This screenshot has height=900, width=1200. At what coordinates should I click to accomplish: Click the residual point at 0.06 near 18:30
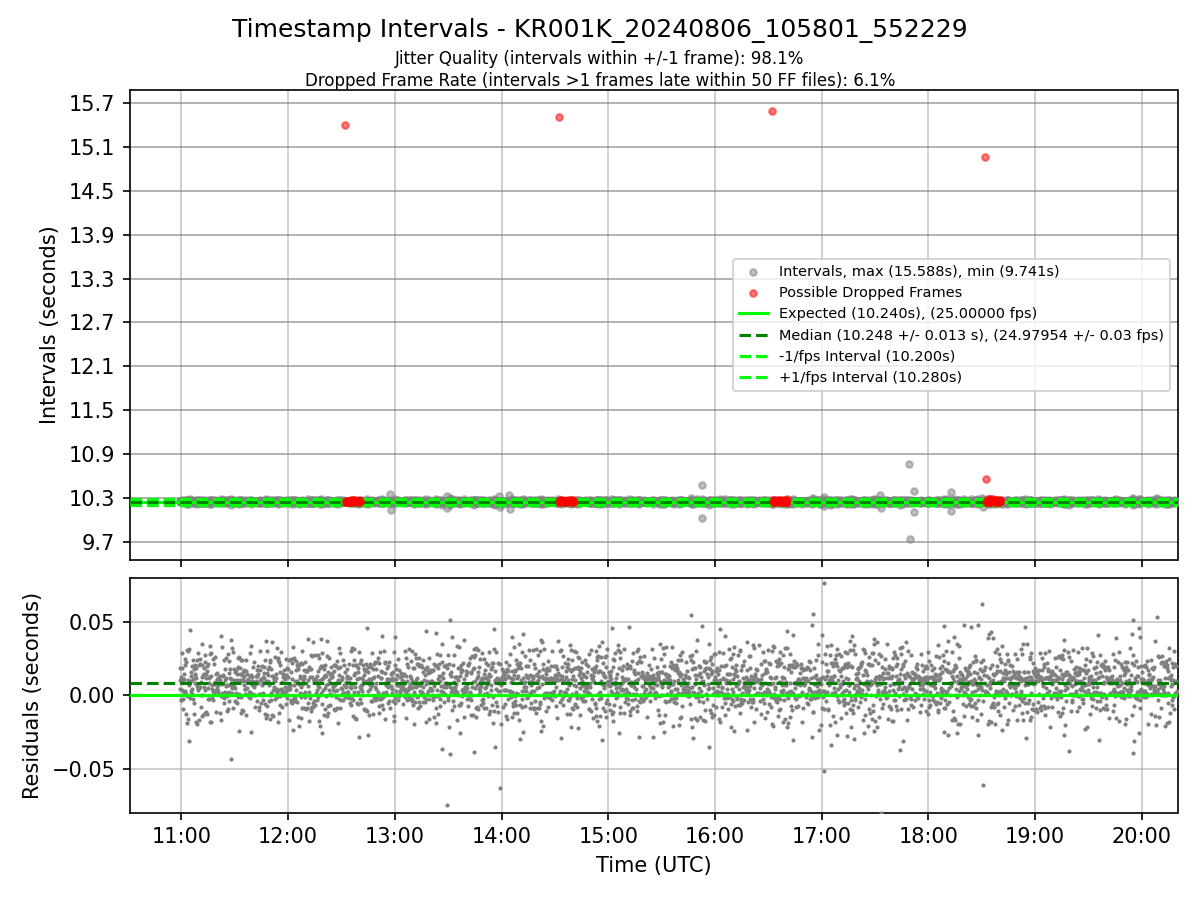point(982,604)
